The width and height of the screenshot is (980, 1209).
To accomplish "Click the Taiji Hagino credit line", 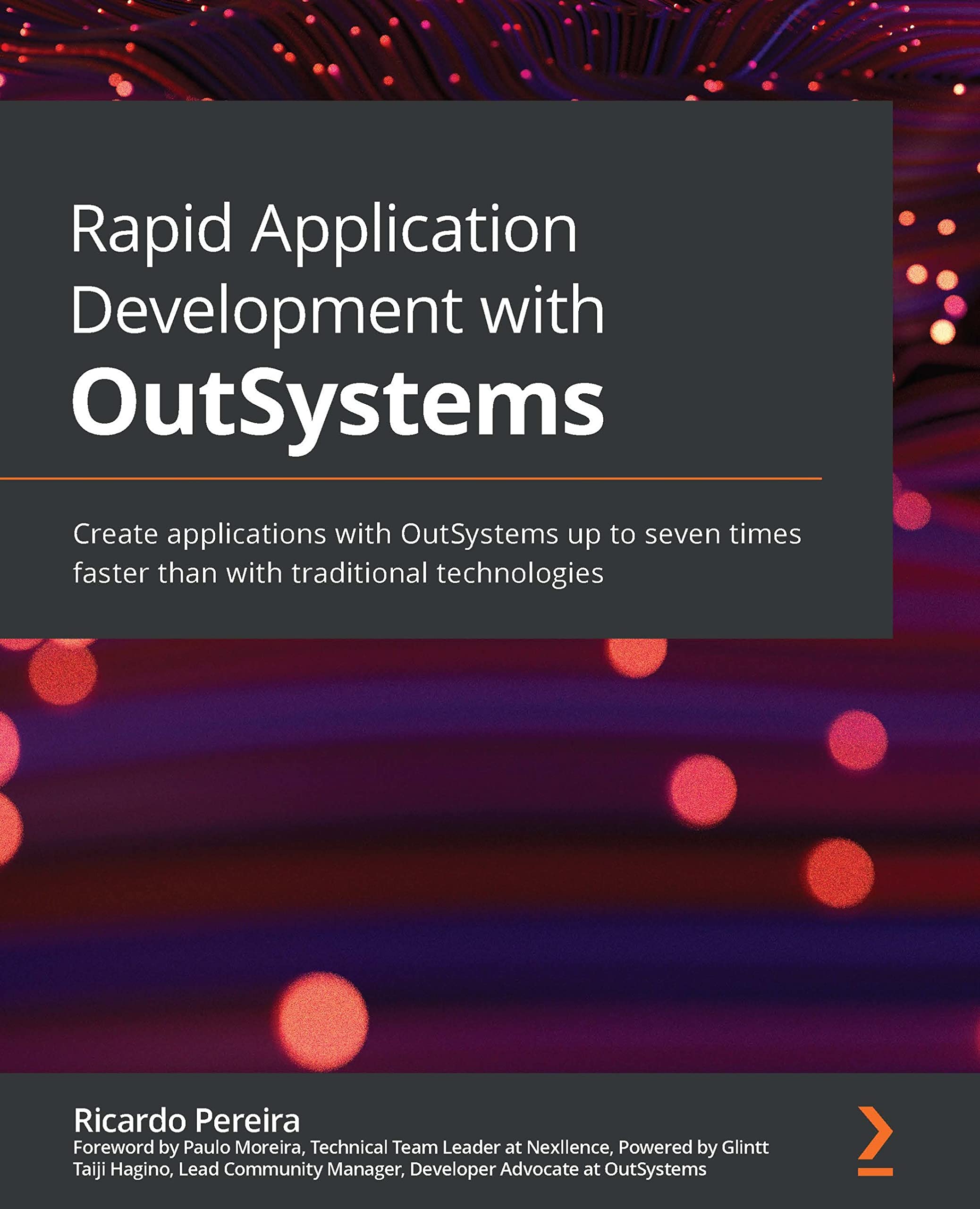I will [389, 1168].
